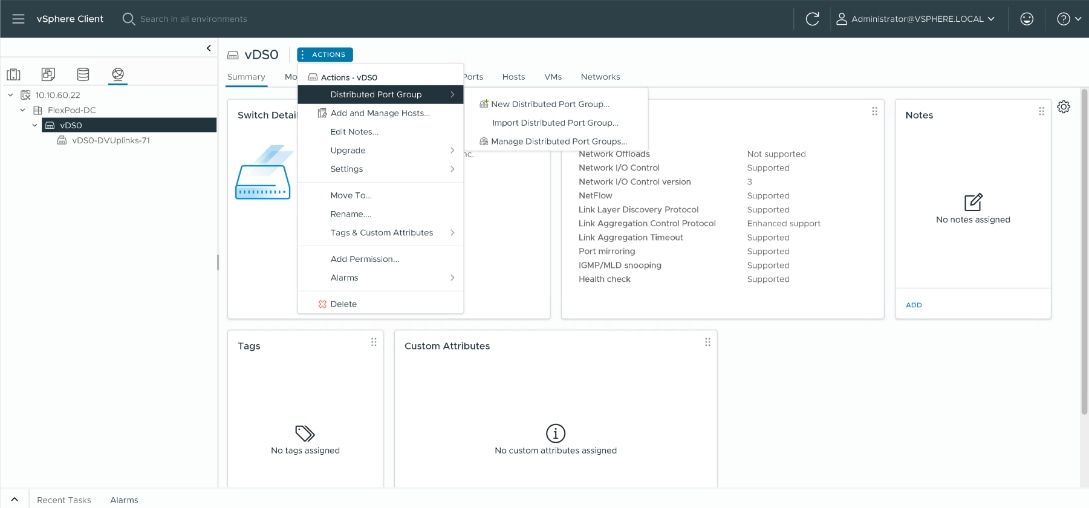
Task: Expand the Settings submenu
Action: coord(381,169)
